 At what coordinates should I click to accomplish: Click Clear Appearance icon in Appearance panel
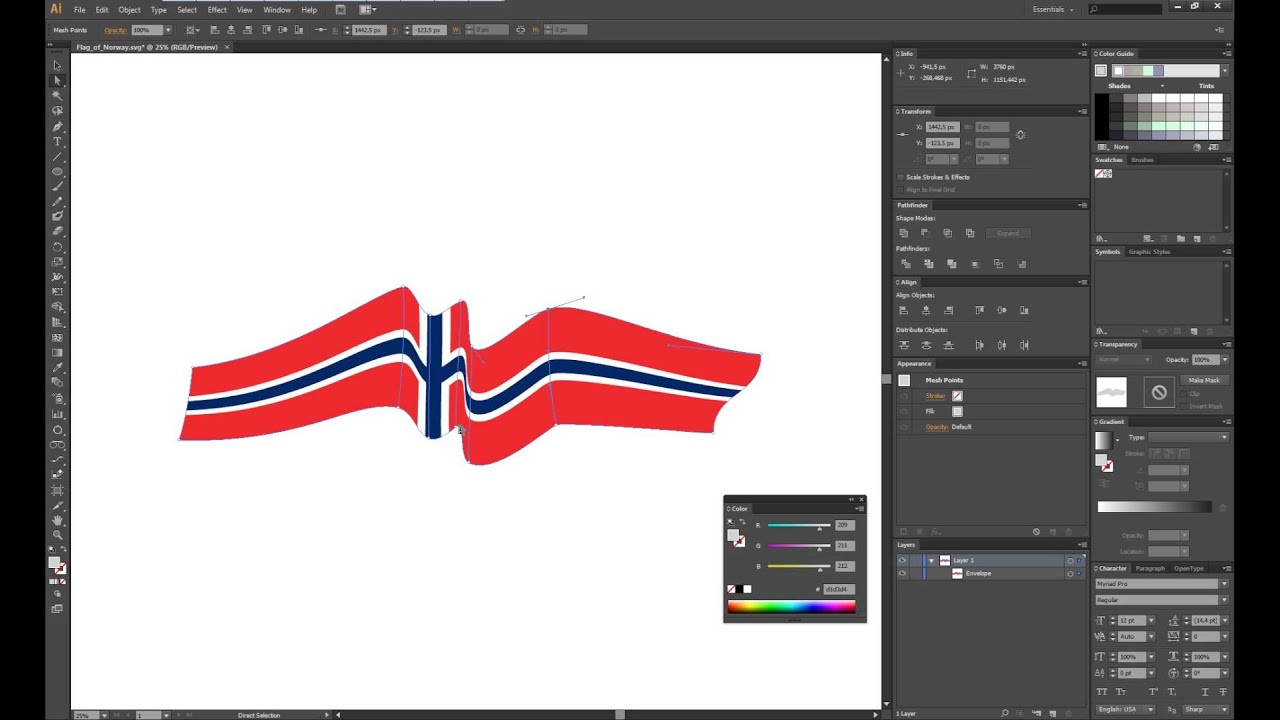(x=1036, y=532)
